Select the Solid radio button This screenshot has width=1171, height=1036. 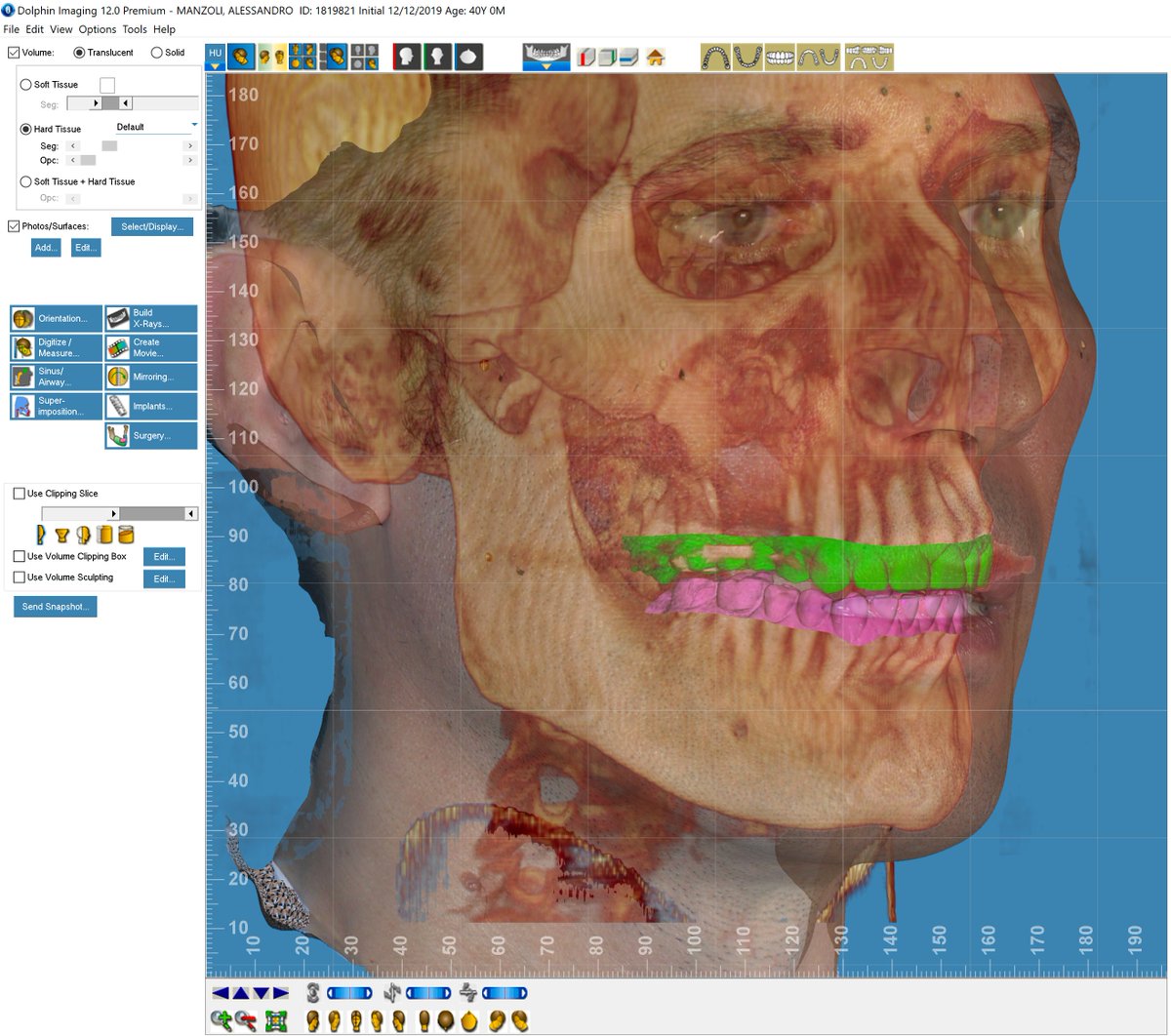tap(156, 53)
